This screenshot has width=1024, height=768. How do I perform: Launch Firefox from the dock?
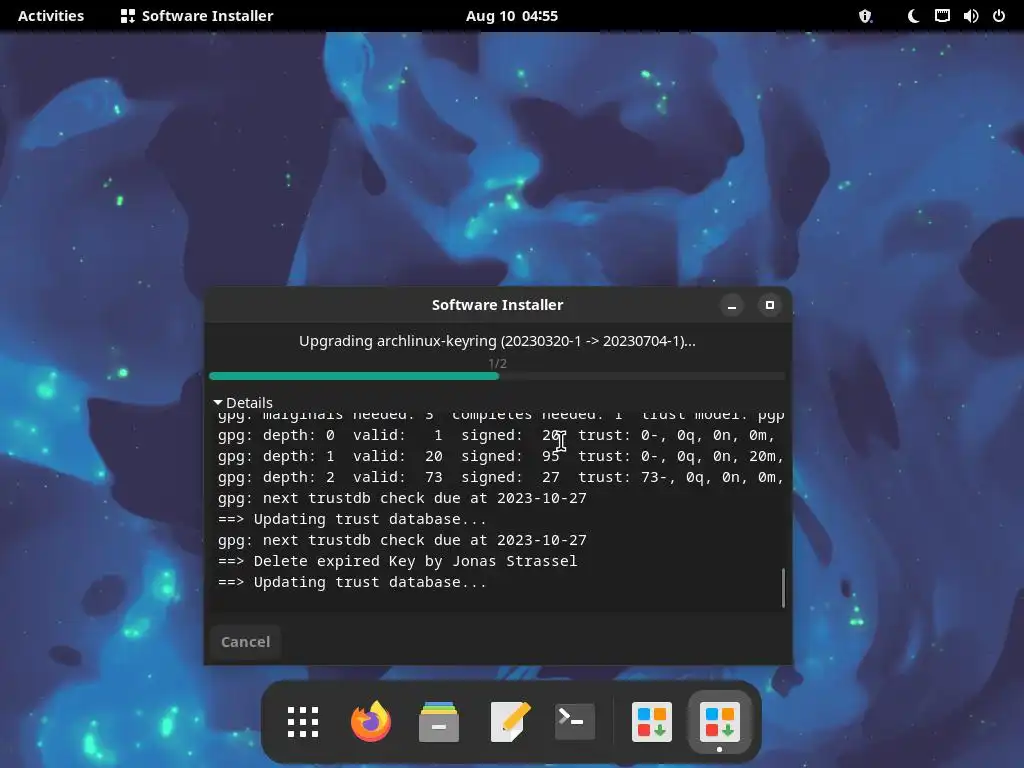tap(371, 722)
